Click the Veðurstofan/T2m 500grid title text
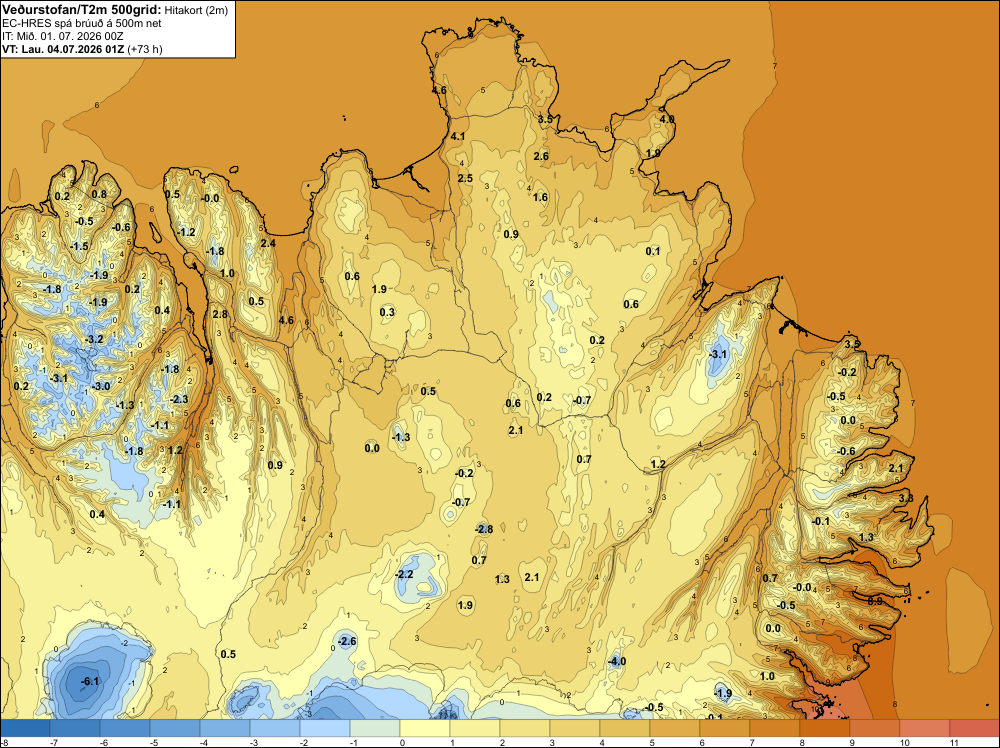The width and height of the screenshot is (1000, 748). [x=82, y=10]
